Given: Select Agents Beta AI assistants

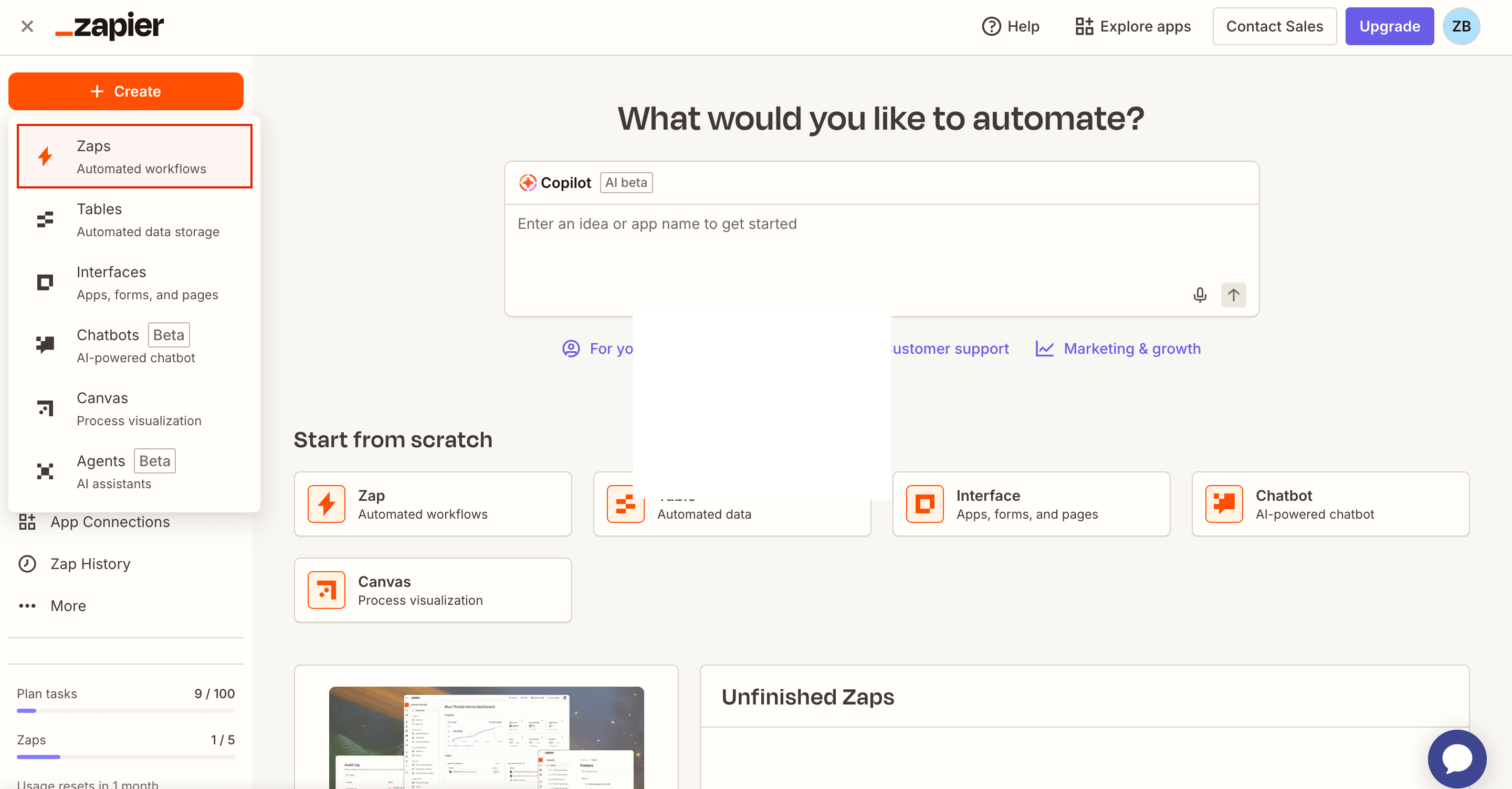Looking at the screenshot, I should [134, 470].
